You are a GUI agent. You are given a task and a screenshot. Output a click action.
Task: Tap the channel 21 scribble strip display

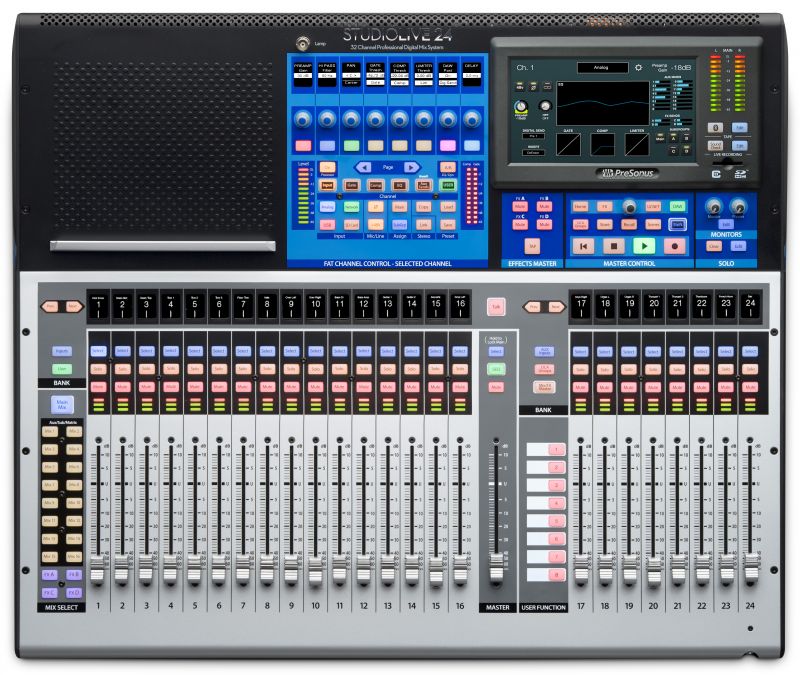pyautogui.click(x=678, y=306)
